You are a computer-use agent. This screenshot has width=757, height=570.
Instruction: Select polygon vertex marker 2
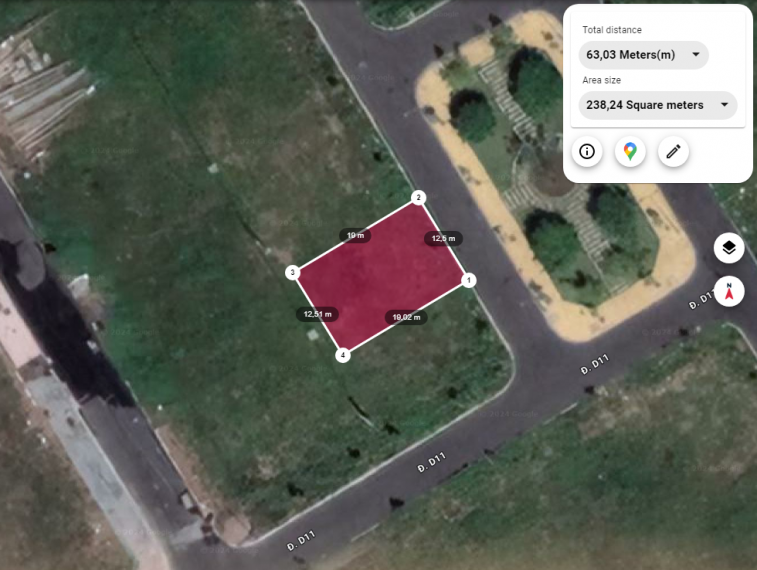click(419, 197)
